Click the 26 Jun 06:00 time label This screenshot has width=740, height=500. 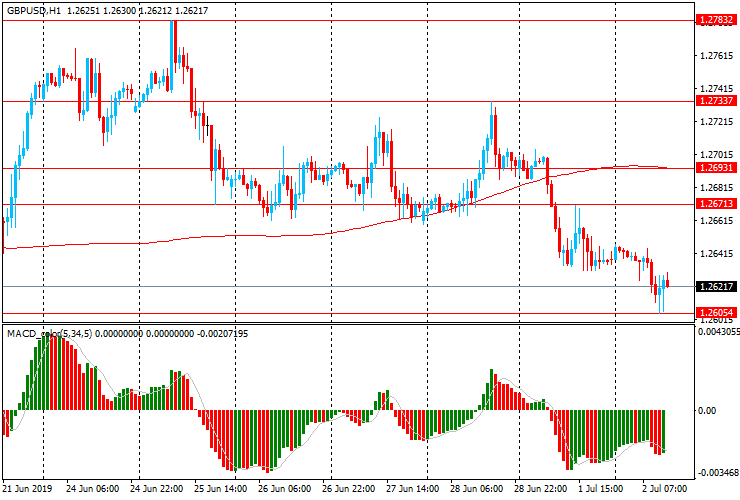285,489
